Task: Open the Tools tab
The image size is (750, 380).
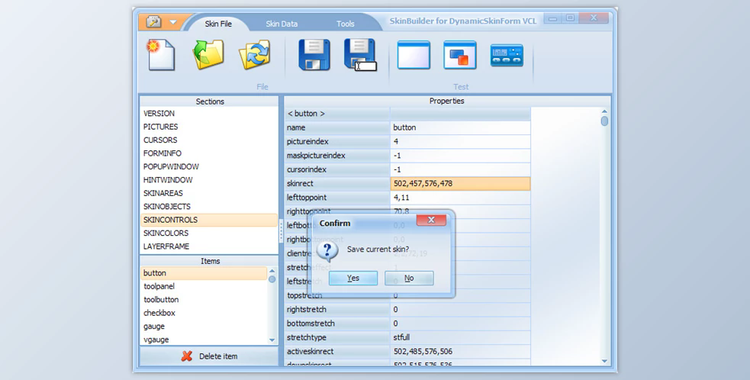Action: pyautogui.click(x=345, y=23)
